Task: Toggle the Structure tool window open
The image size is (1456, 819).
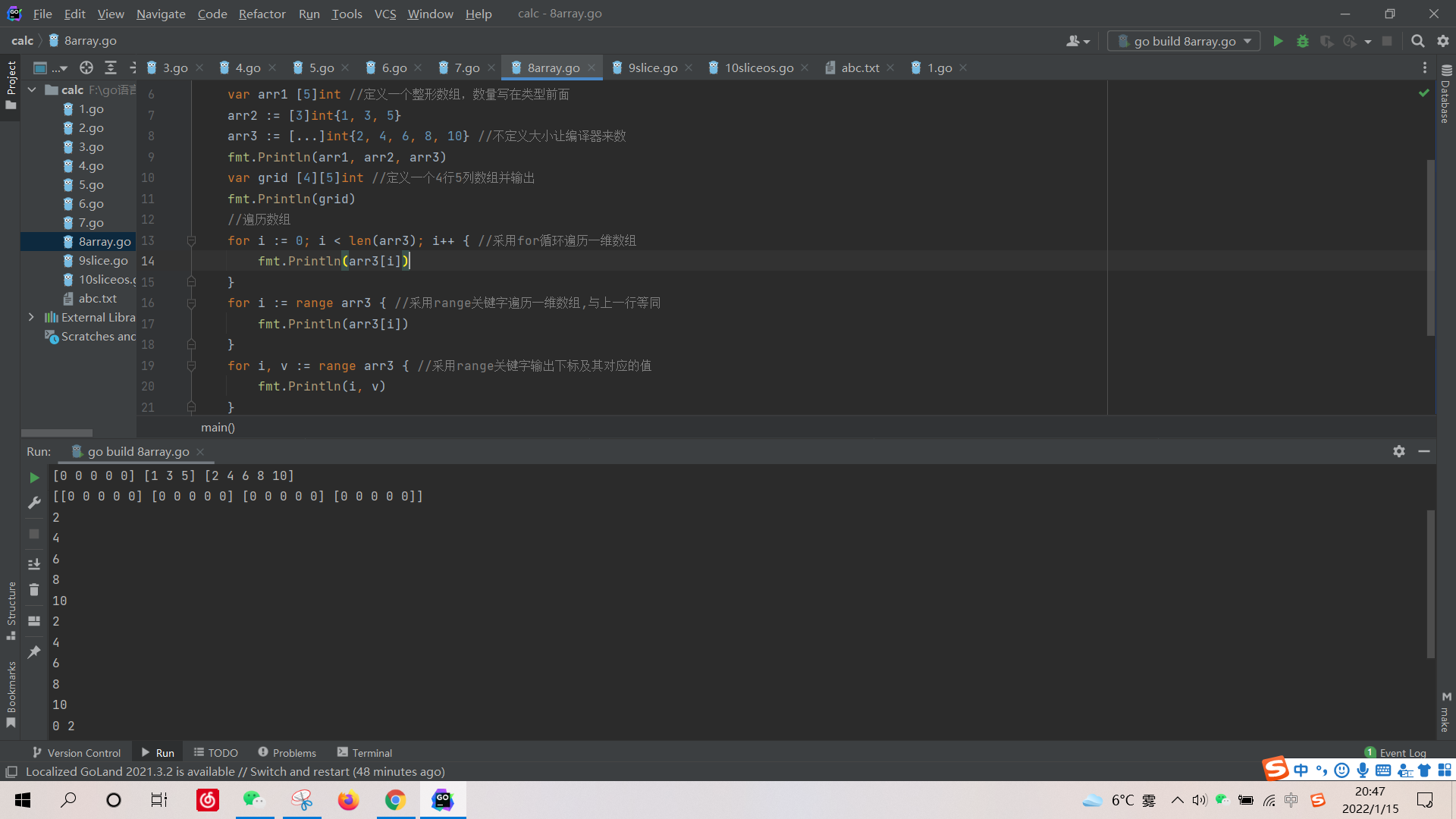Action: 11,616
